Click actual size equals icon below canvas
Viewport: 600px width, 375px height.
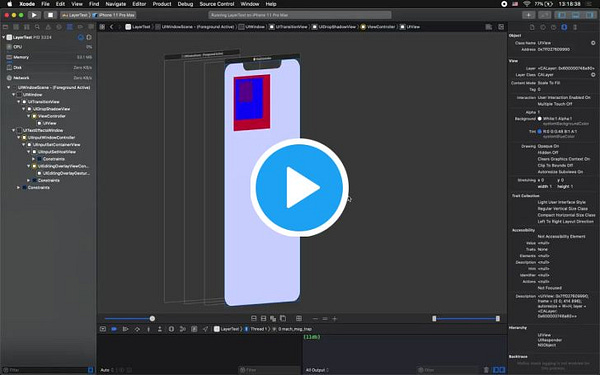324,318
